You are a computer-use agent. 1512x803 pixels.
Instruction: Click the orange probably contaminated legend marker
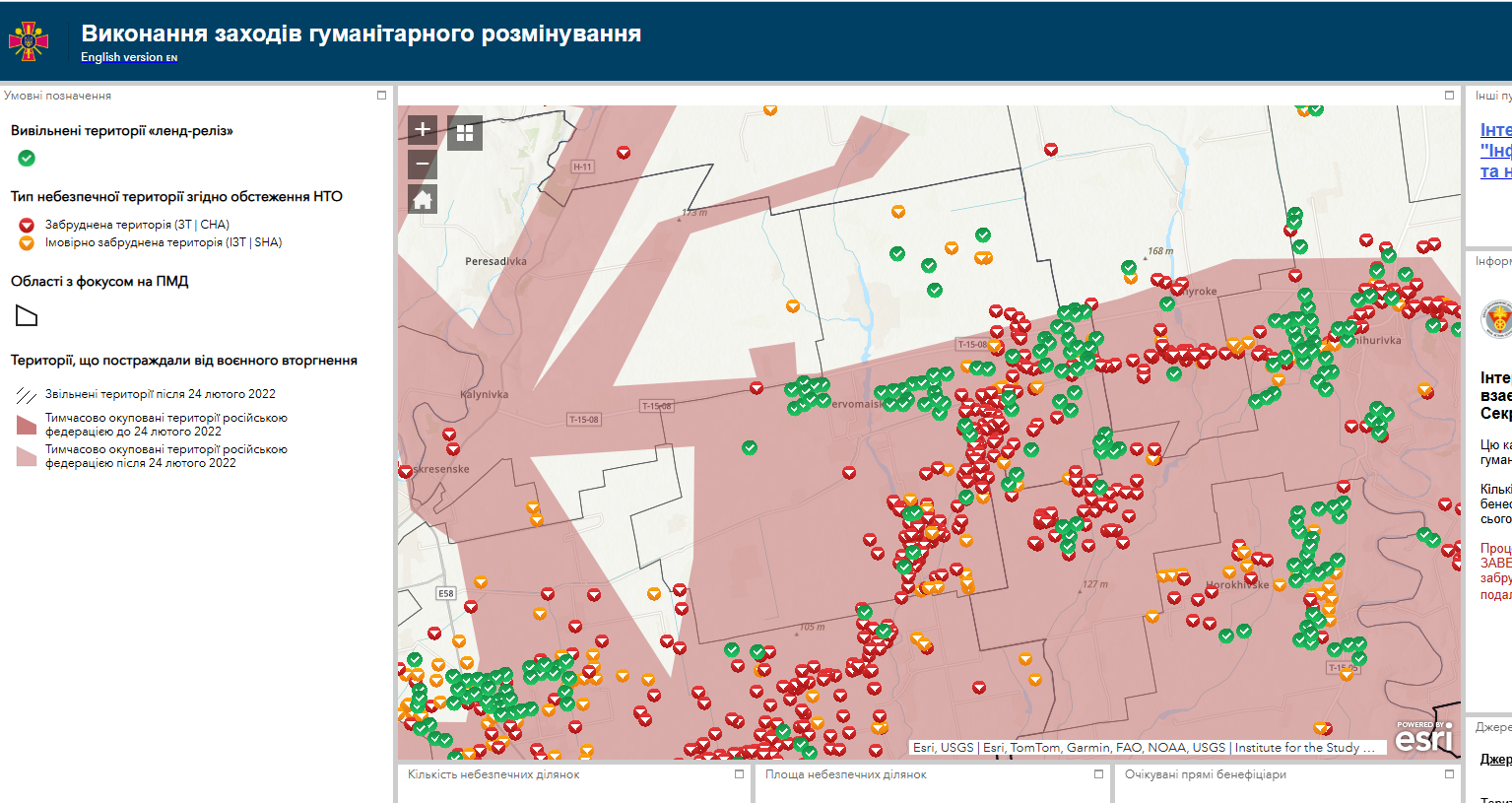[27, 242]
